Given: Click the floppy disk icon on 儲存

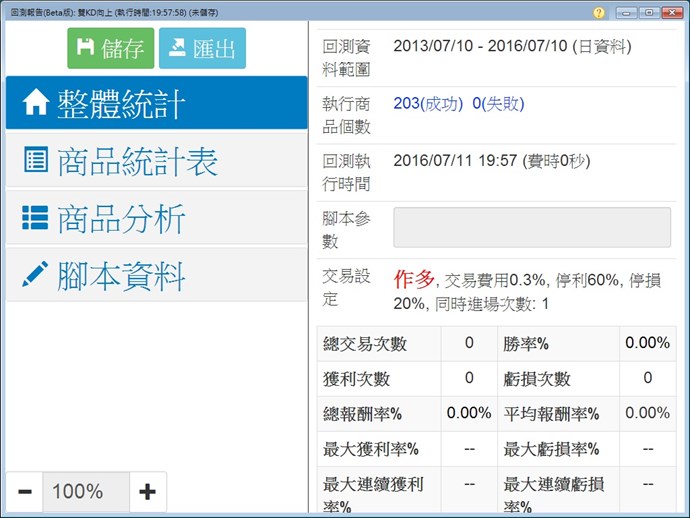Looking at the screenshot, I should (x=86, y=48).
